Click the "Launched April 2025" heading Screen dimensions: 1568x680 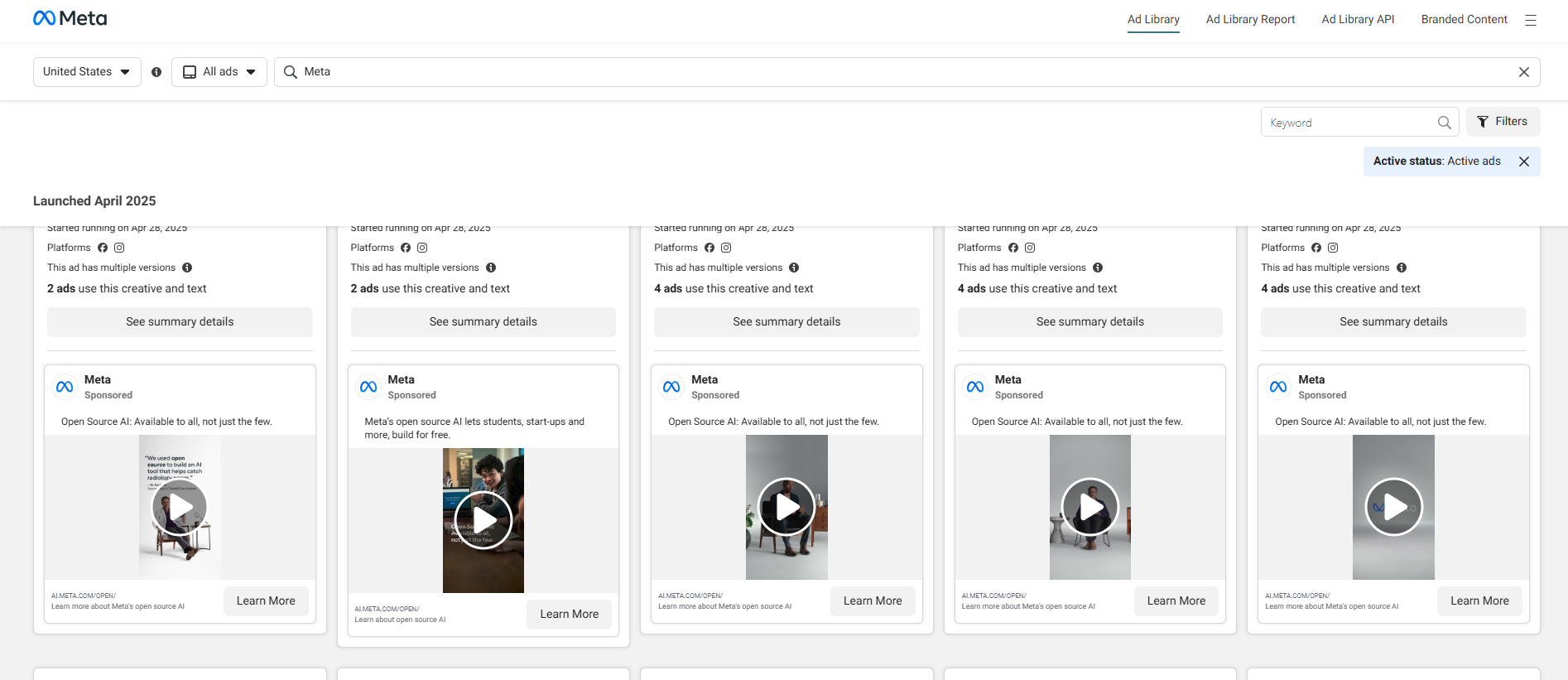[94, 201]
